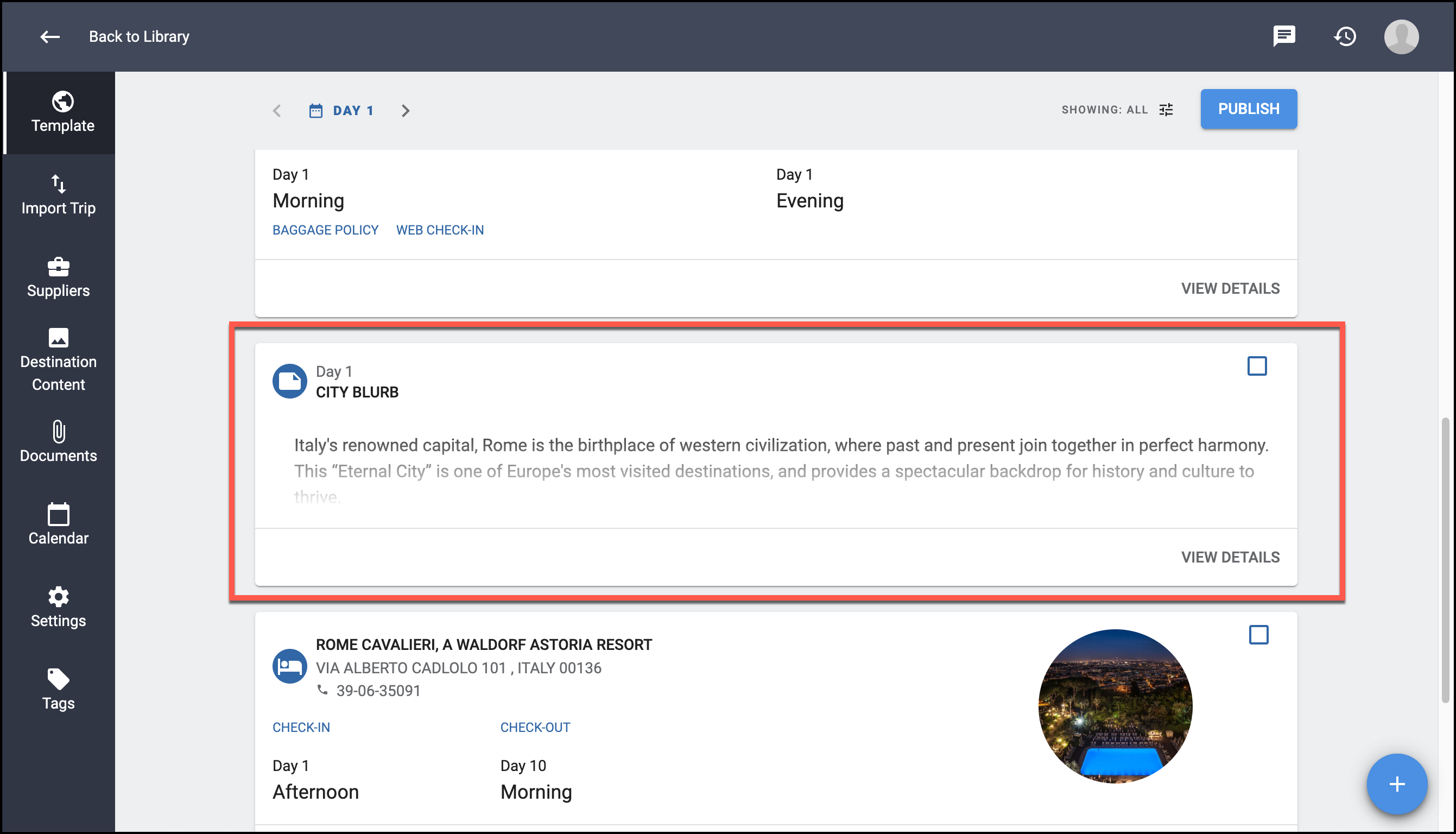Open the showing filter tune icon
Screen dimensions: 1456x834
(x=1166, y=109)
